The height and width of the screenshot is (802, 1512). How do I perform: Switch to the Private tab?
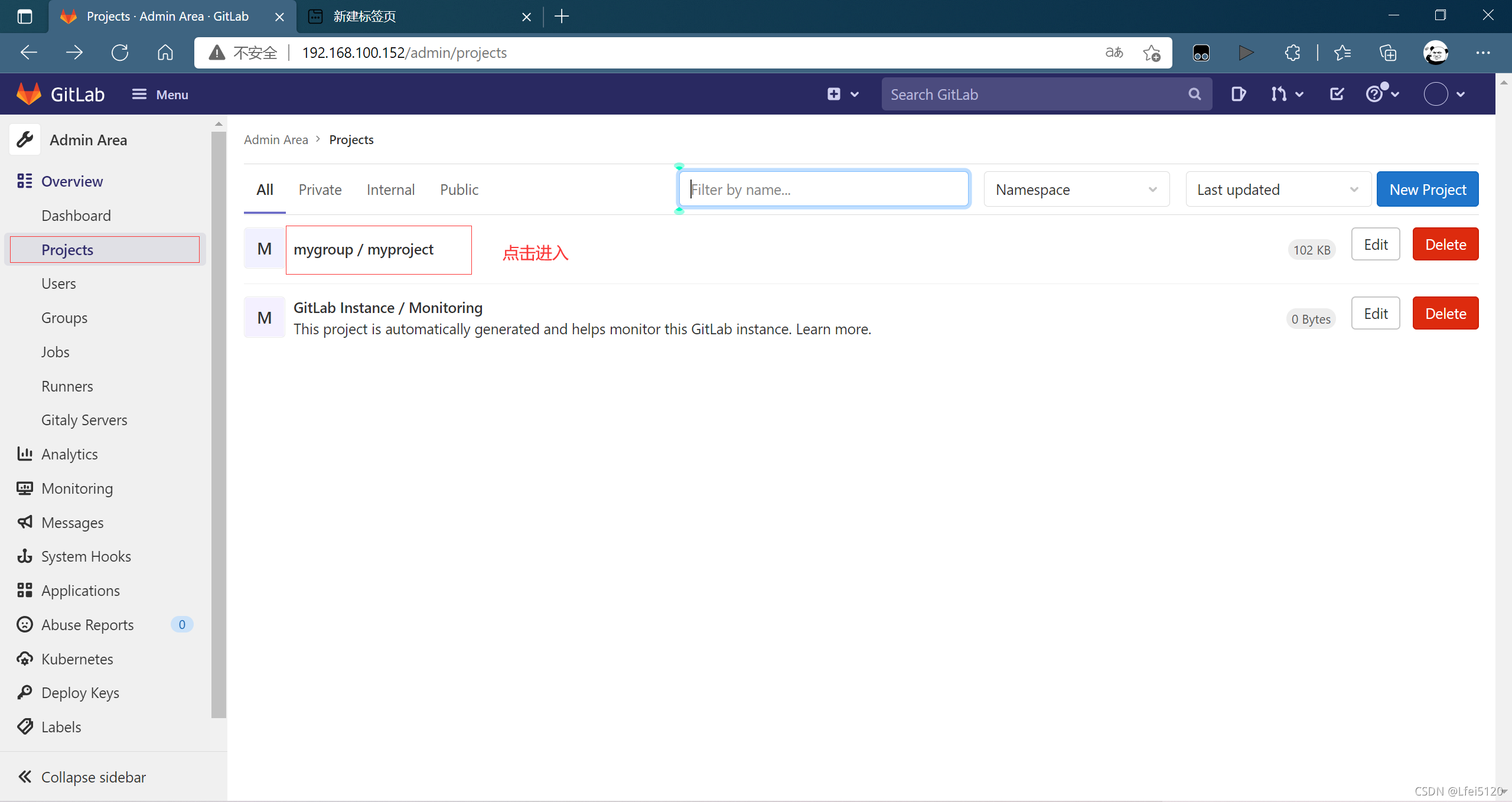(x=320, y=190)
